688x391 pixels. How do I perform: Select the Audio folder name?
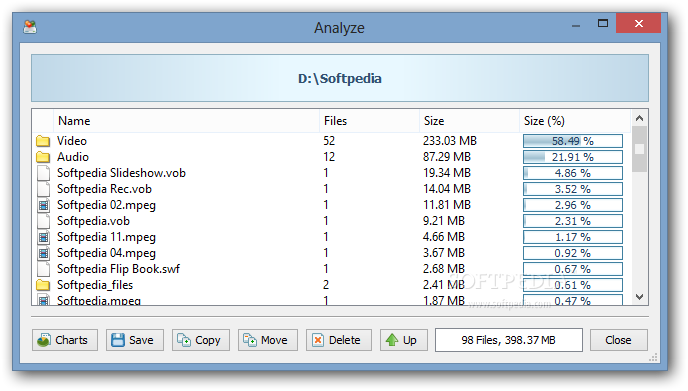coord(73,157)
